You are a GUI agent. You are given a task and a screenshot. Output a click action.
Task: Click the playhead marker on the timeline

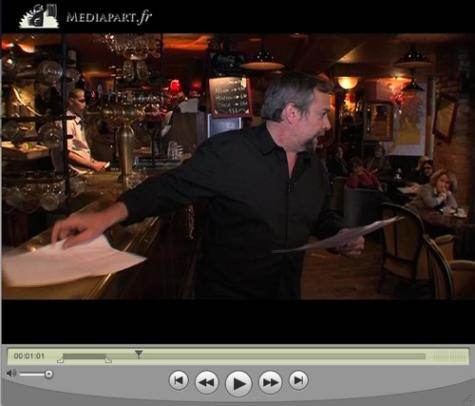pyautogui.click(x=139, y=354)
